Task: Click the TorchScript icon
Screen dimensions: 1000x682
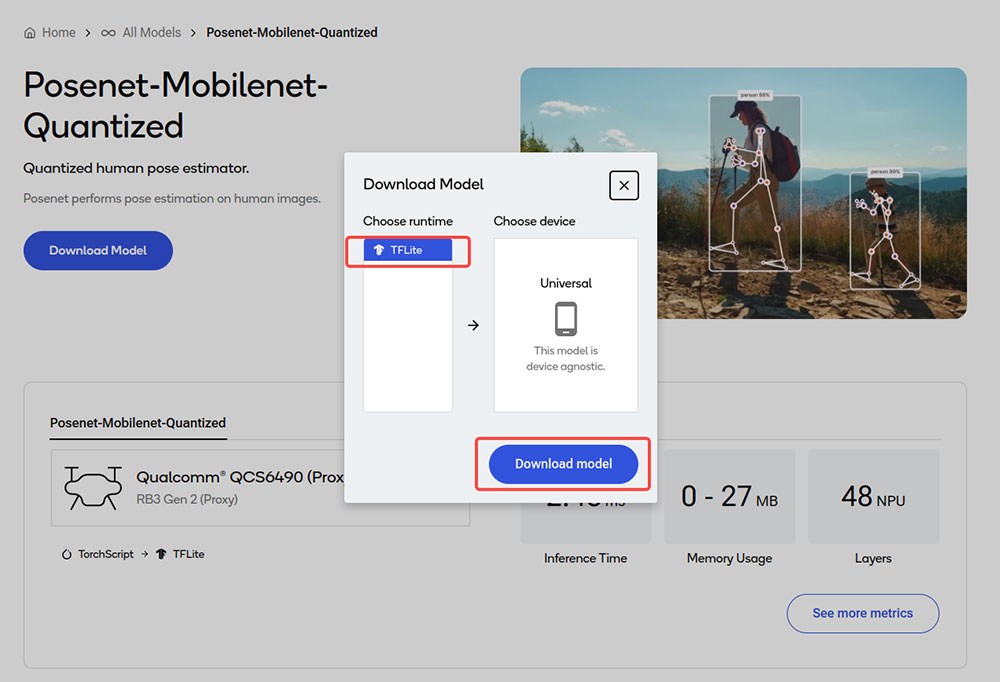Action: [66, 554]
